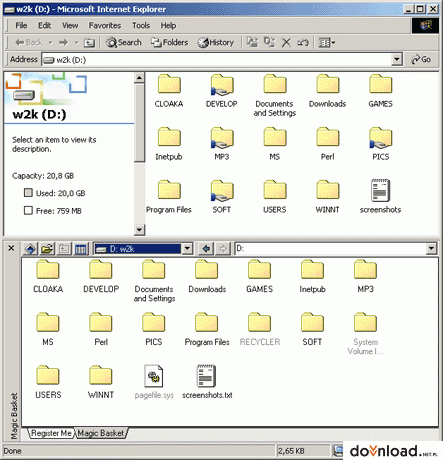Open the D: w2k drive dropdown
Viewport: 443px width, 460px height.
point(187,249)
